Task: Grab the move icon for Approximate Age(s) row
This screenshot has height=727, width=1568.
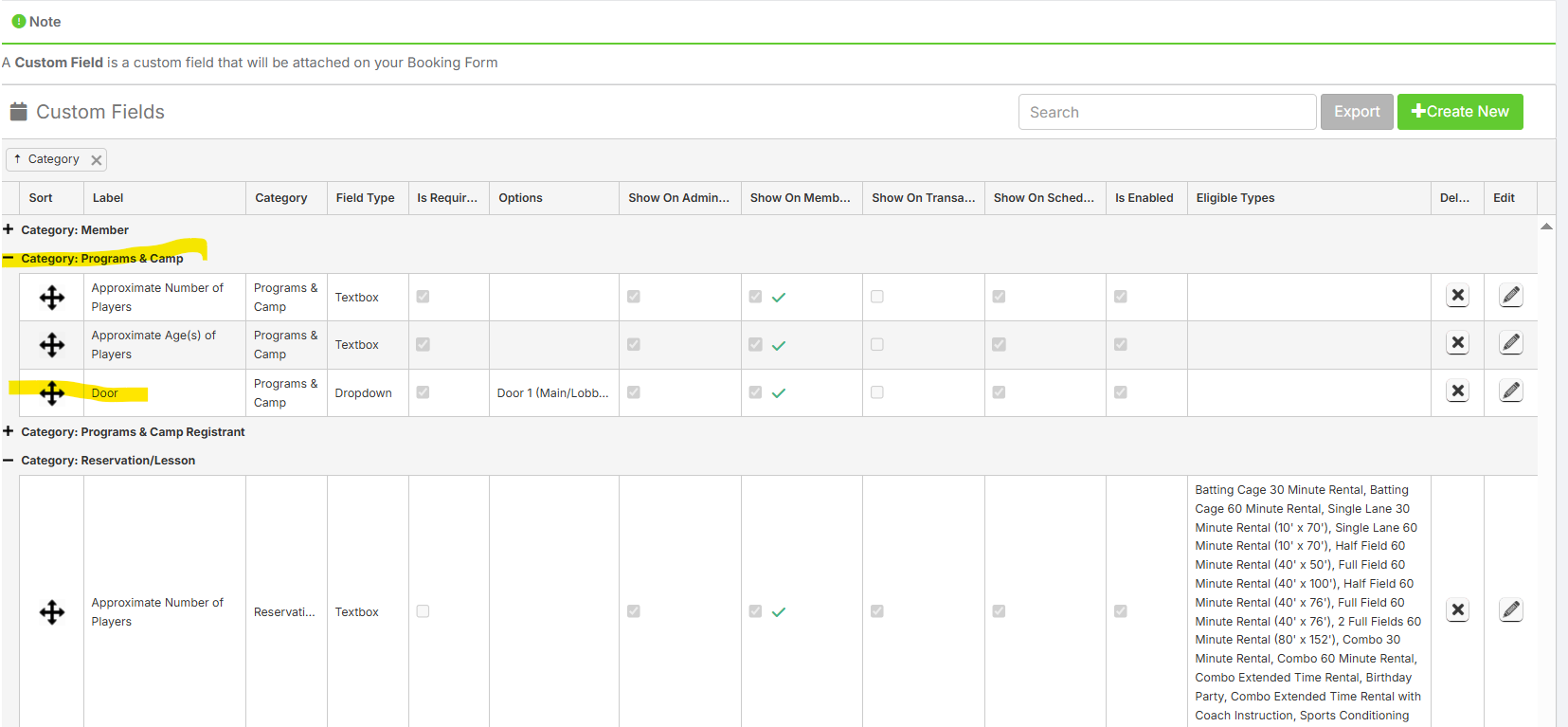Action: [x=52, y=345]
